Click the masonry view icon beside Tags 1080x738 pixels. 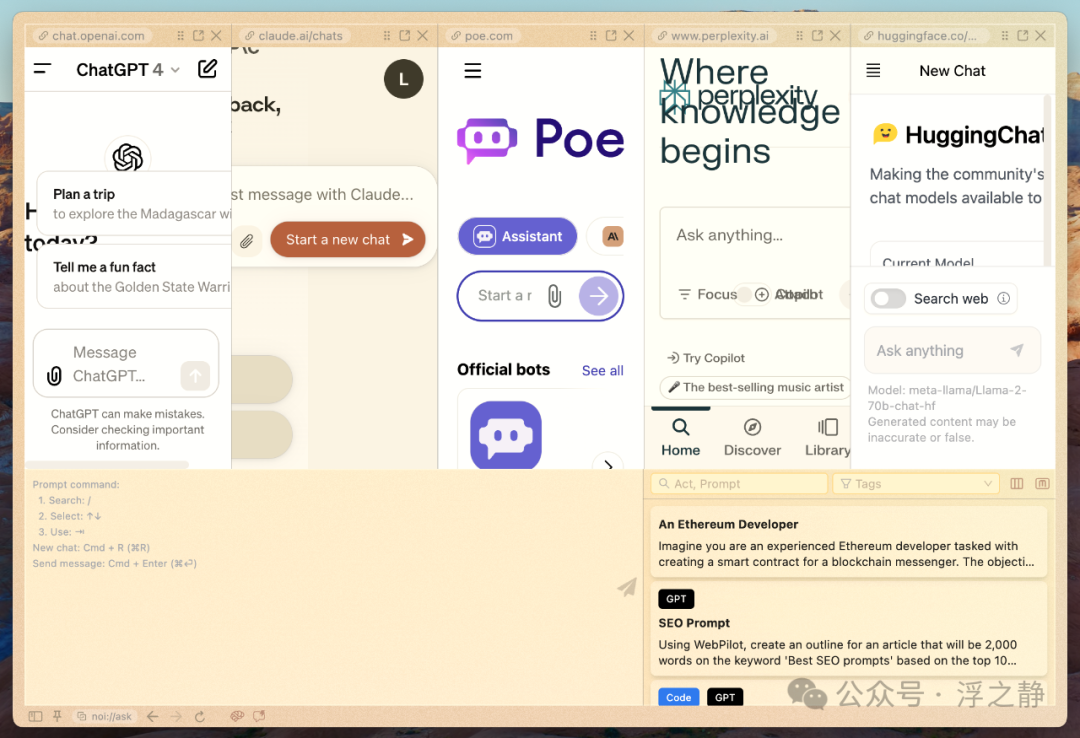[x=1042, y=484]
